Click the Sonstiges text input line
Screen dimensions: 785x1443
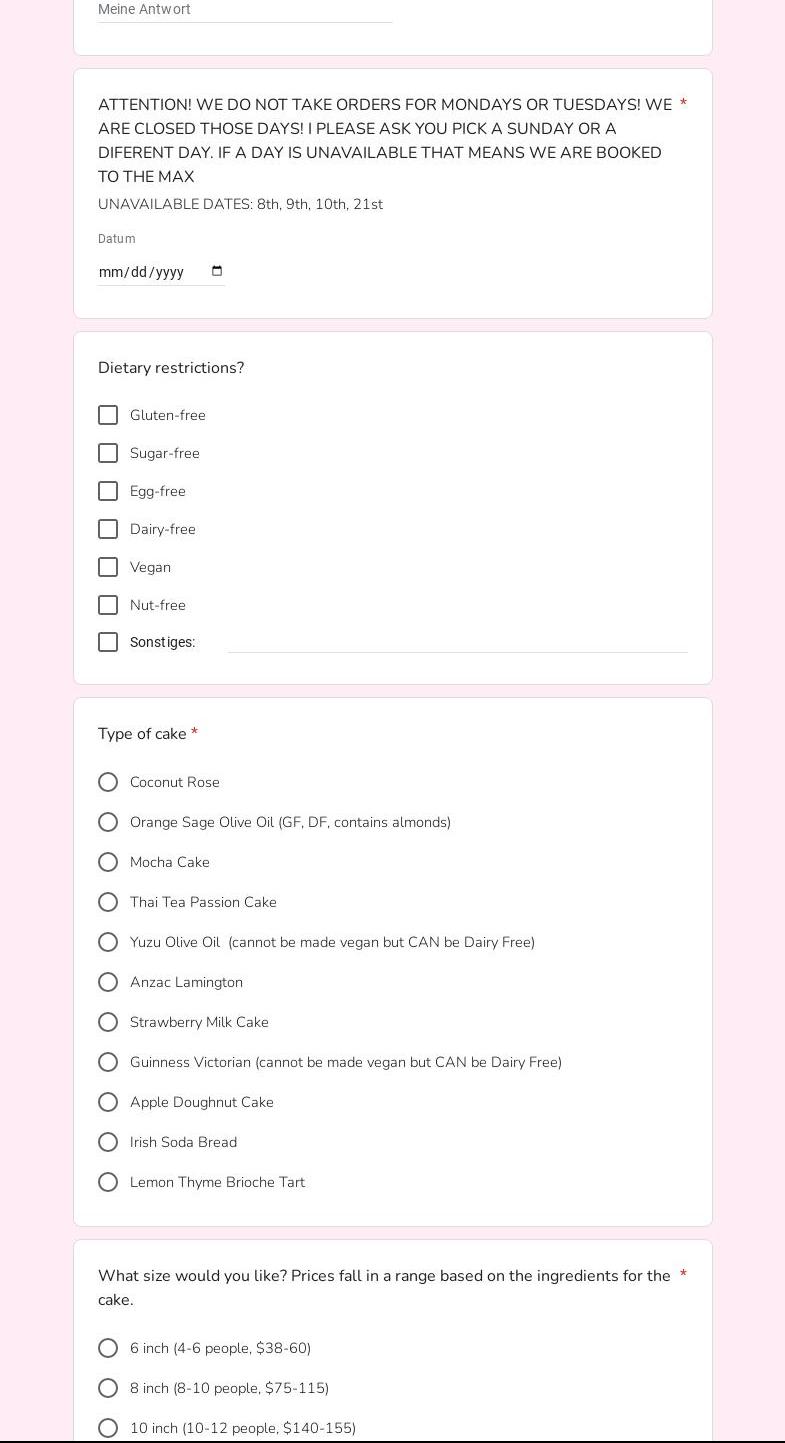[x=457, y=641]
